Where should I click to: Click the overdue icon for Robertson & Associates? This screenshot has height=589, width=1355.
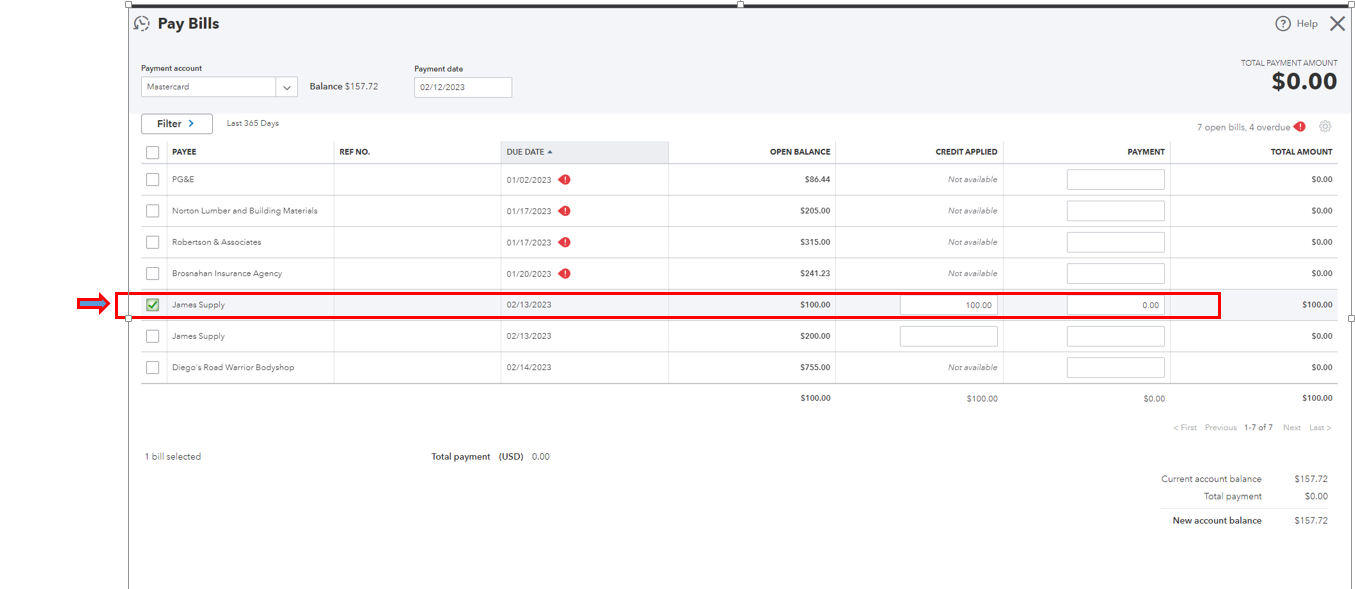(564, 242)
